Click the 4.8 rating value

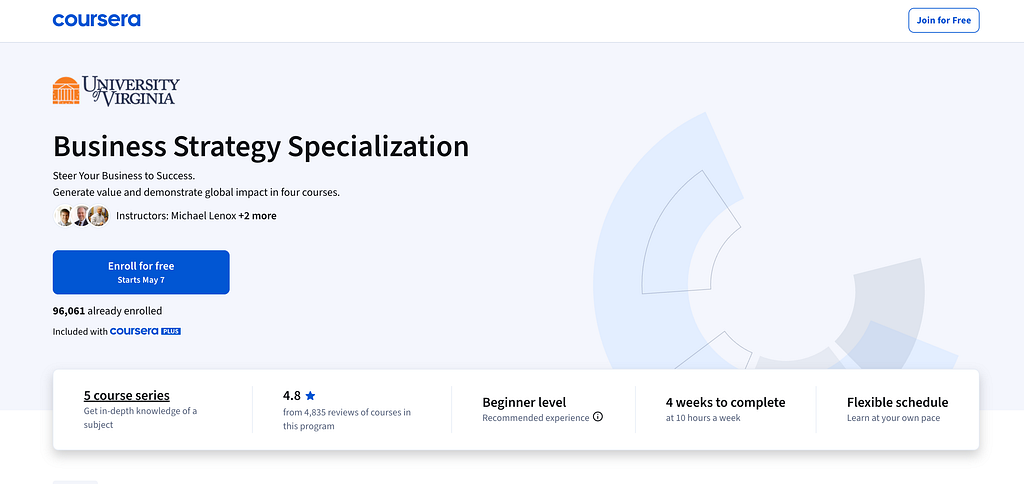[x=292, y=395]
